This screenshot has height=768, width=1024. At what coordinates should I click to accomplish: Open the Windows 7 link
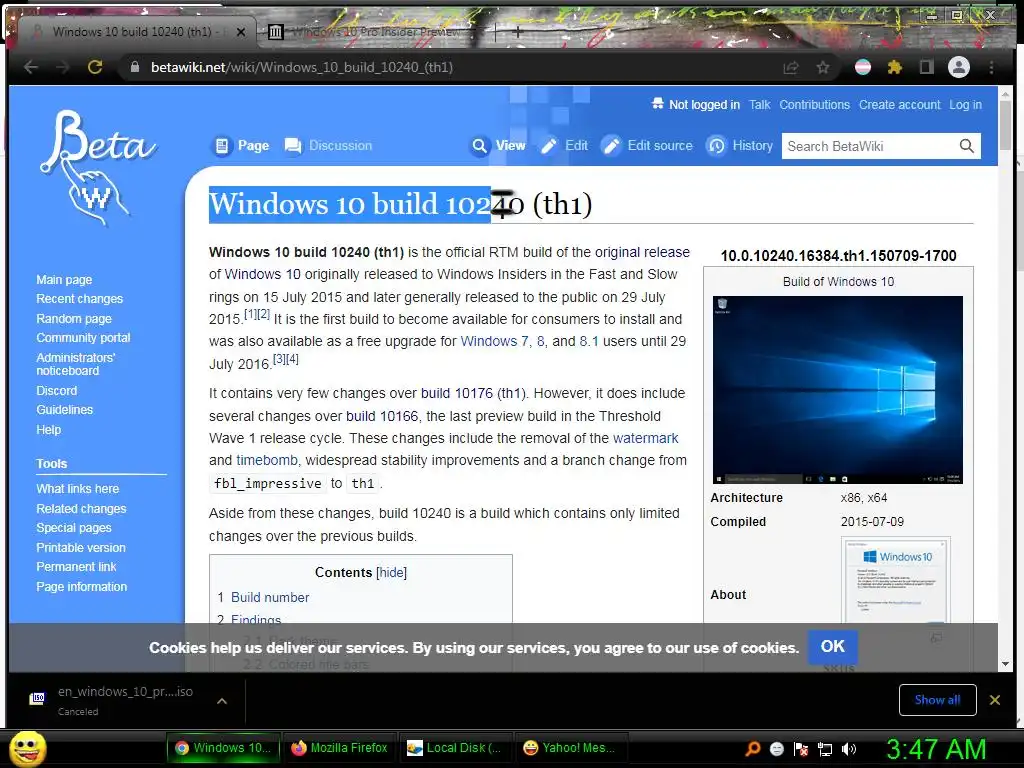pyautogui.click(x=494, y=341)
